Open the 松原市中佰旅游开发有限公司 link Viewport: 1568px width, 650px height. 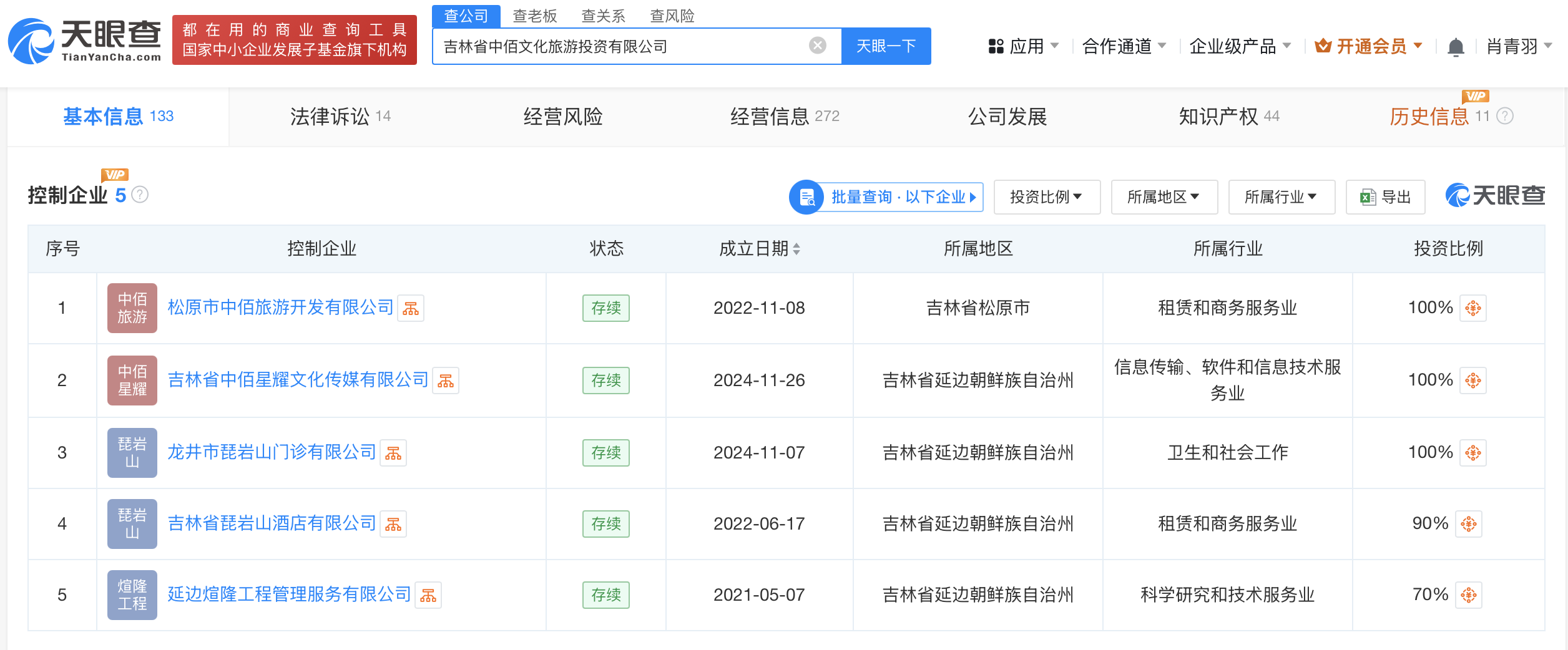pyautogui.click(x=280, y=308)
